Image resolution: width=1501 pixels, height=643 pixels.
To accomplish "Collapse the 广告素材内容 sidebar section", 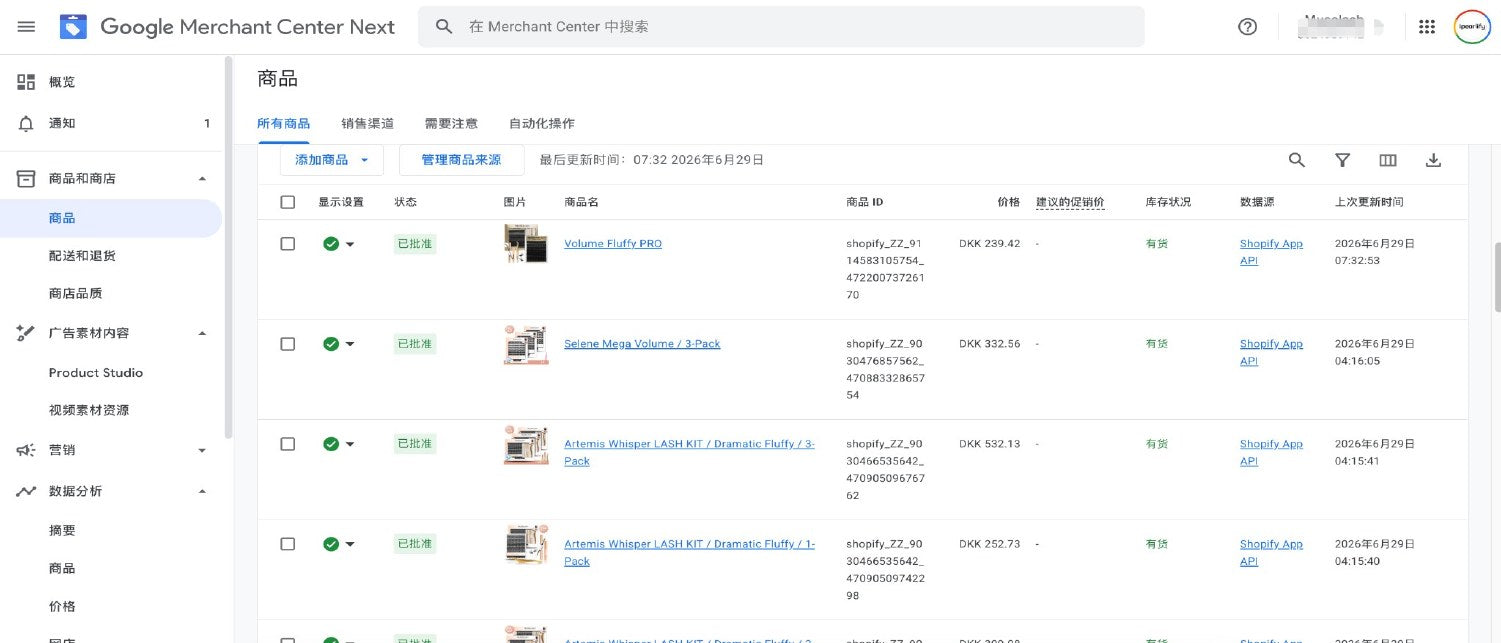I will [x=202, y=333].
